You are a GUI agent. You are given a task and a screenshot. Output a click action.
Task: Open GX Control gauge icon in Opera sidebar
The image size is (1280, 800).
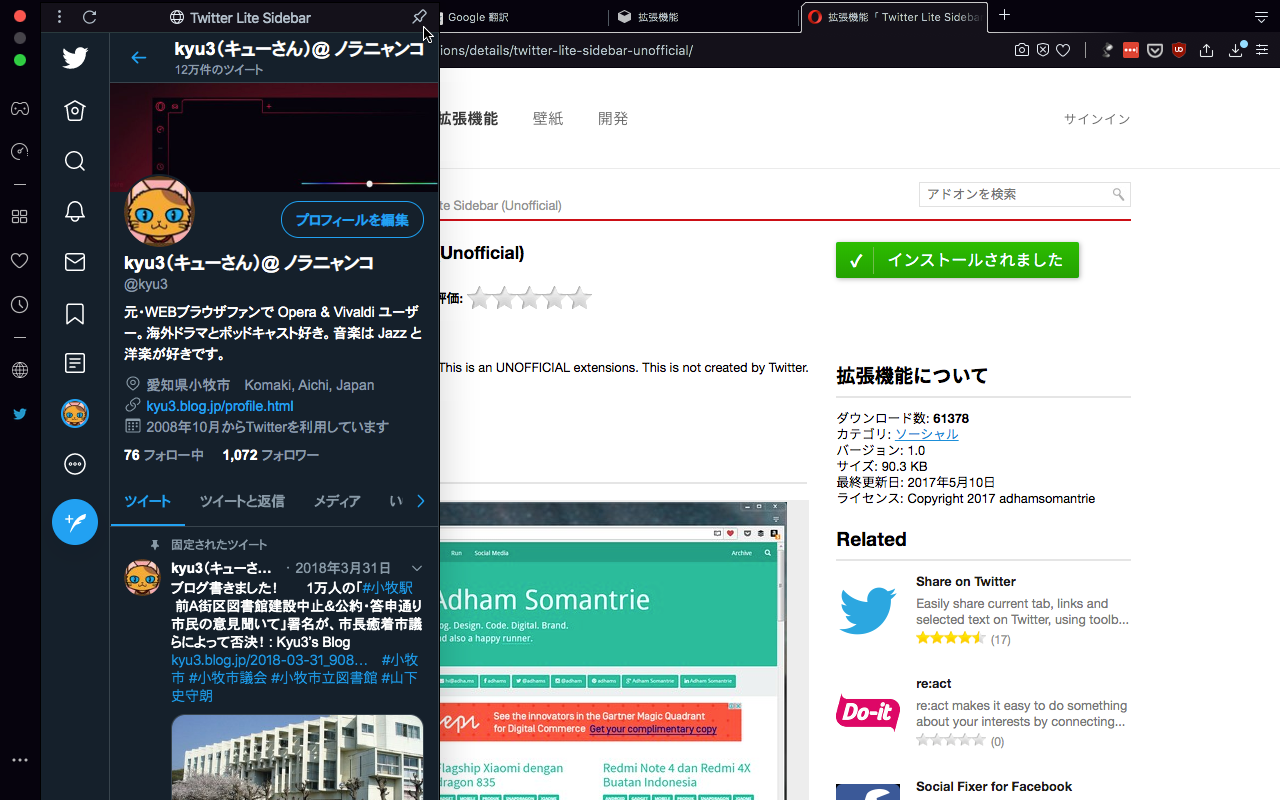click(x=19, y=152)
